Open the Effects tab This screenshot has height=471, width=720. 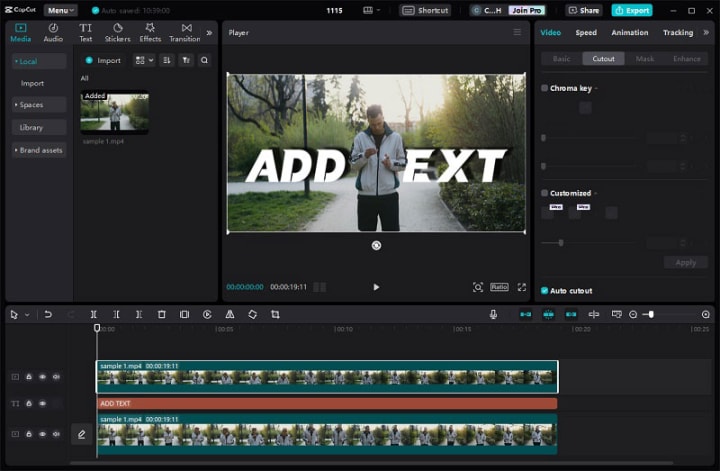[x=150, y=33]
